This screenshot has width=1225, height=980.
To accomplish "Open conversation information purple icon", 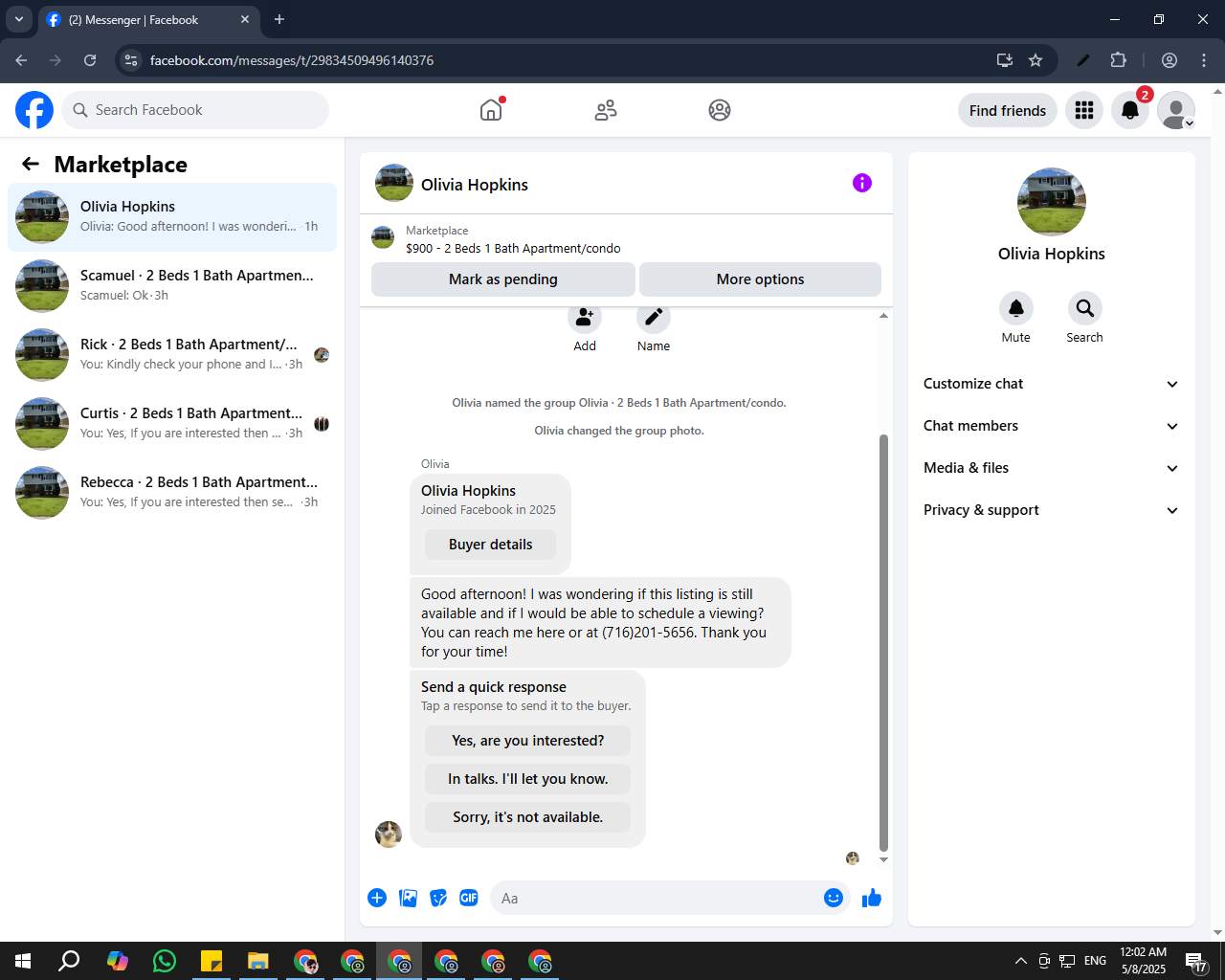I will coord(862,183).
